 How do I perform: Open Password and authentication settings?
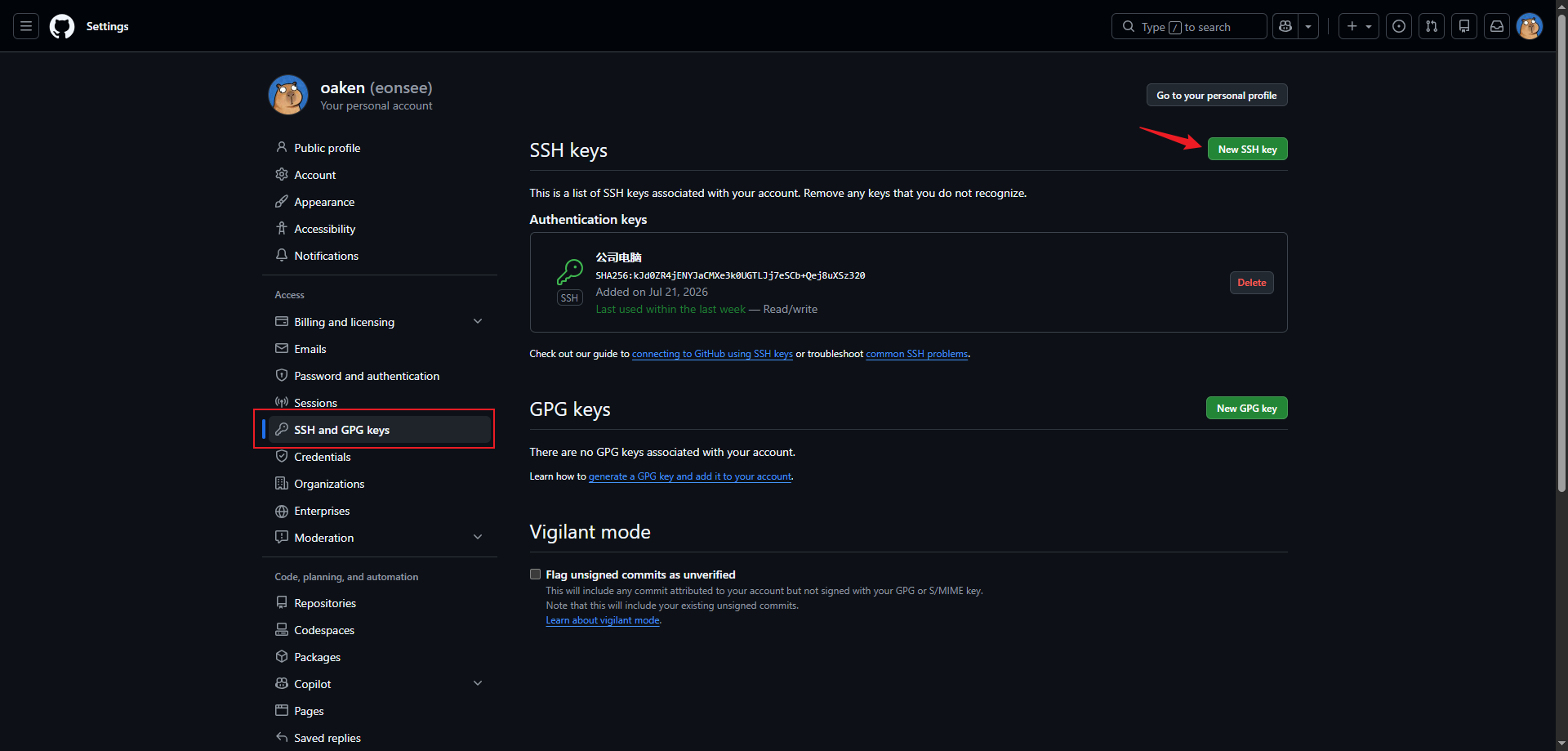[380, 376]
